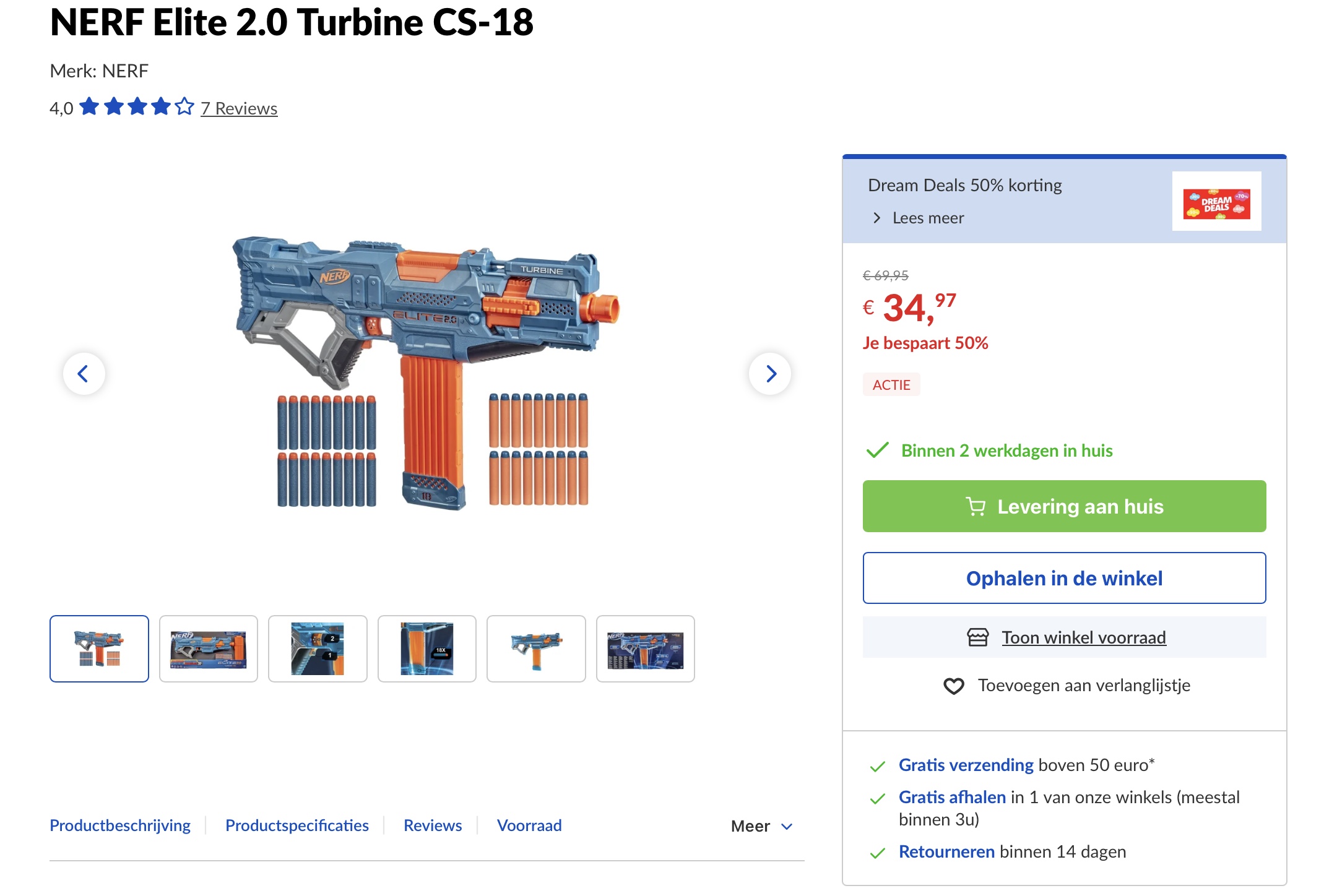Click the empty fifth rating star
The height and width of the screenshot is (896, 1337).
pyautogui.click(x=183, y=106)
